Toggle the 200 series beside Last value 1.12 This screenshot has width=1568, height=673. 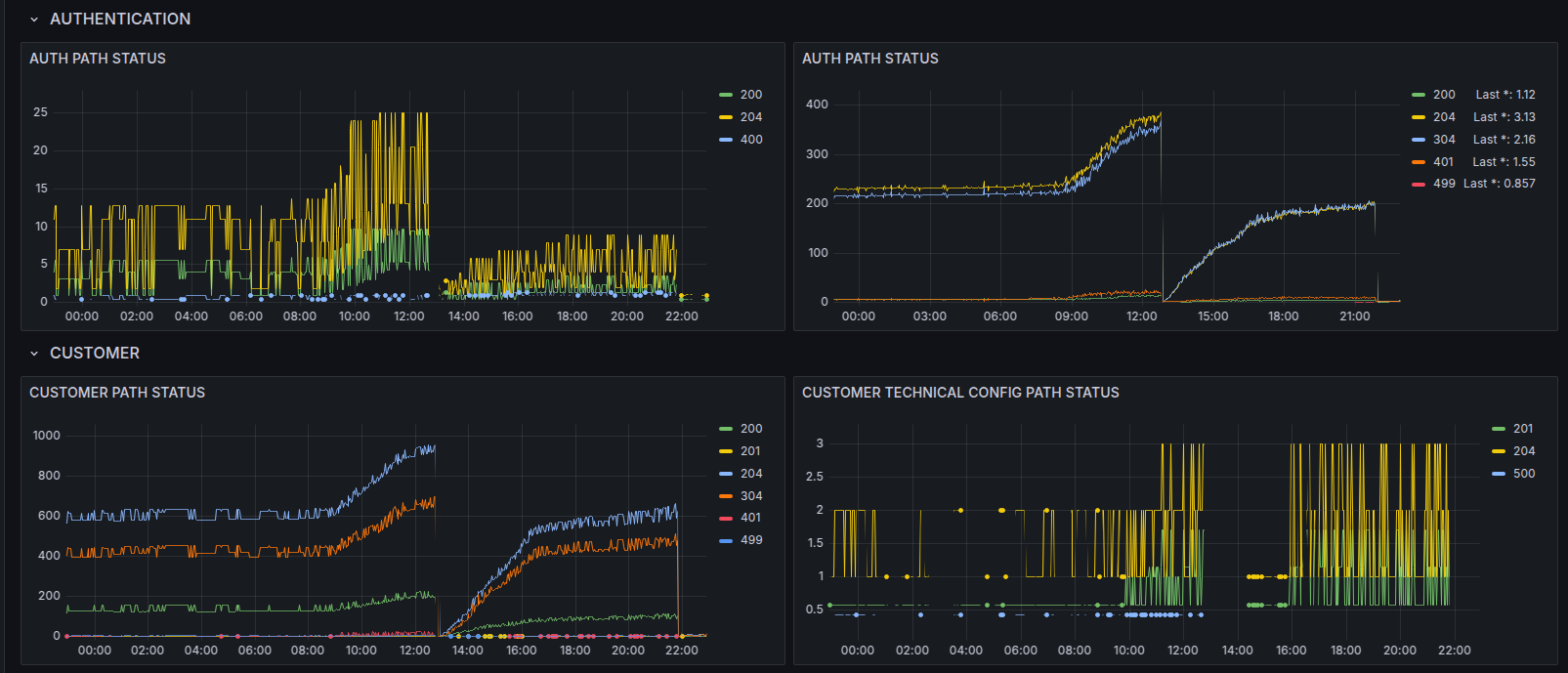[1444, 95]
